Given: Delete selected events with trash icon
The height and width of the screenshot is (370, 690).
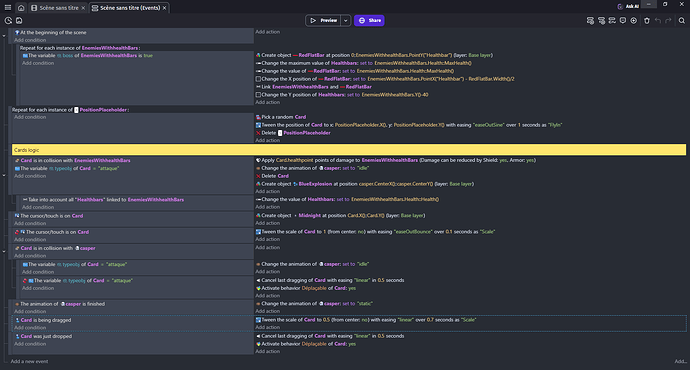Looking at the screenshot, I should click(x=646, y=20).
